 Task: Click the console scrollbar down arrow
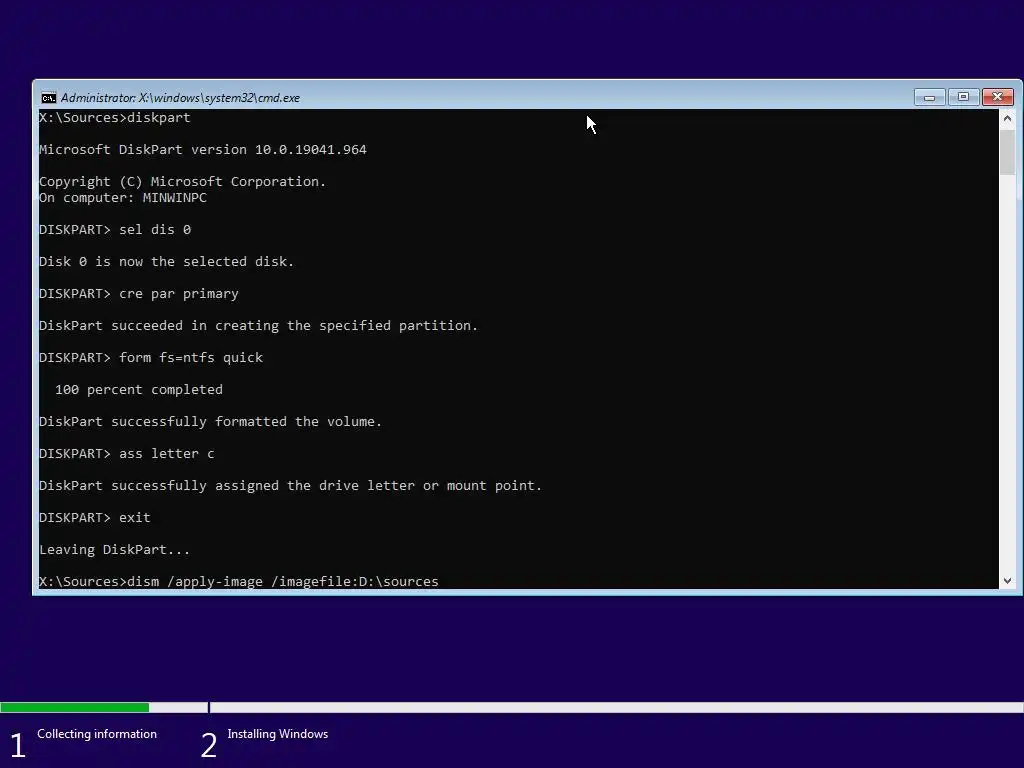point(1007,581)
